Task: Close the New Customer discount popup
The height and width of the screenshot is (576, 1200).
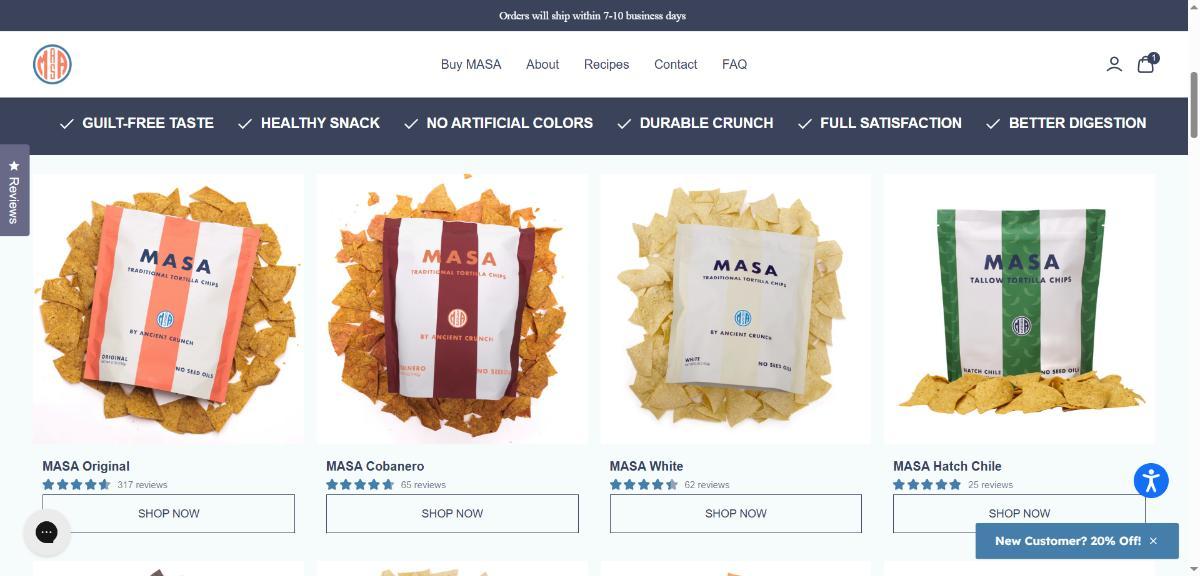Action: [x=1153, y=541]
